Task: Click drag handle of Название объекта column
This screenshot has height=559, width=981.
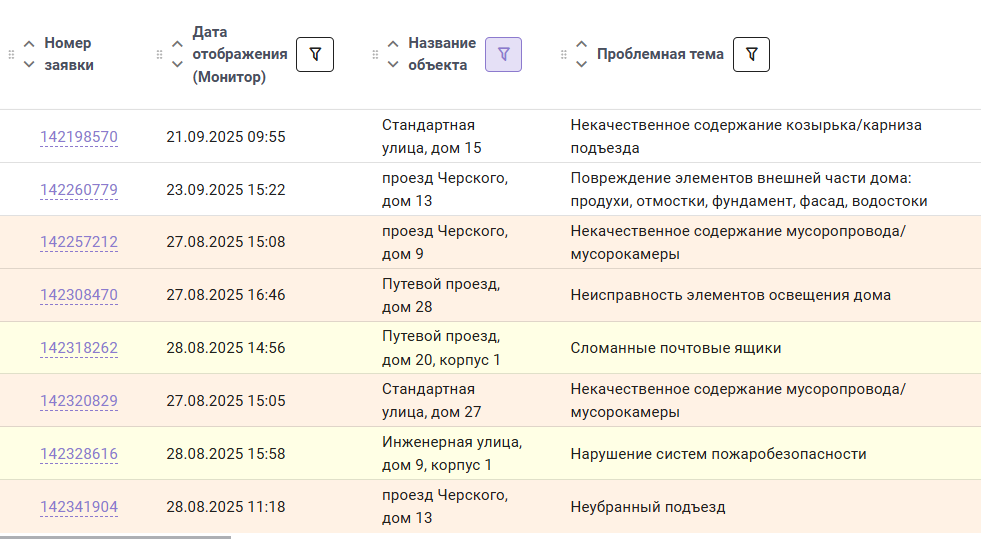Action: click(375, 54)
